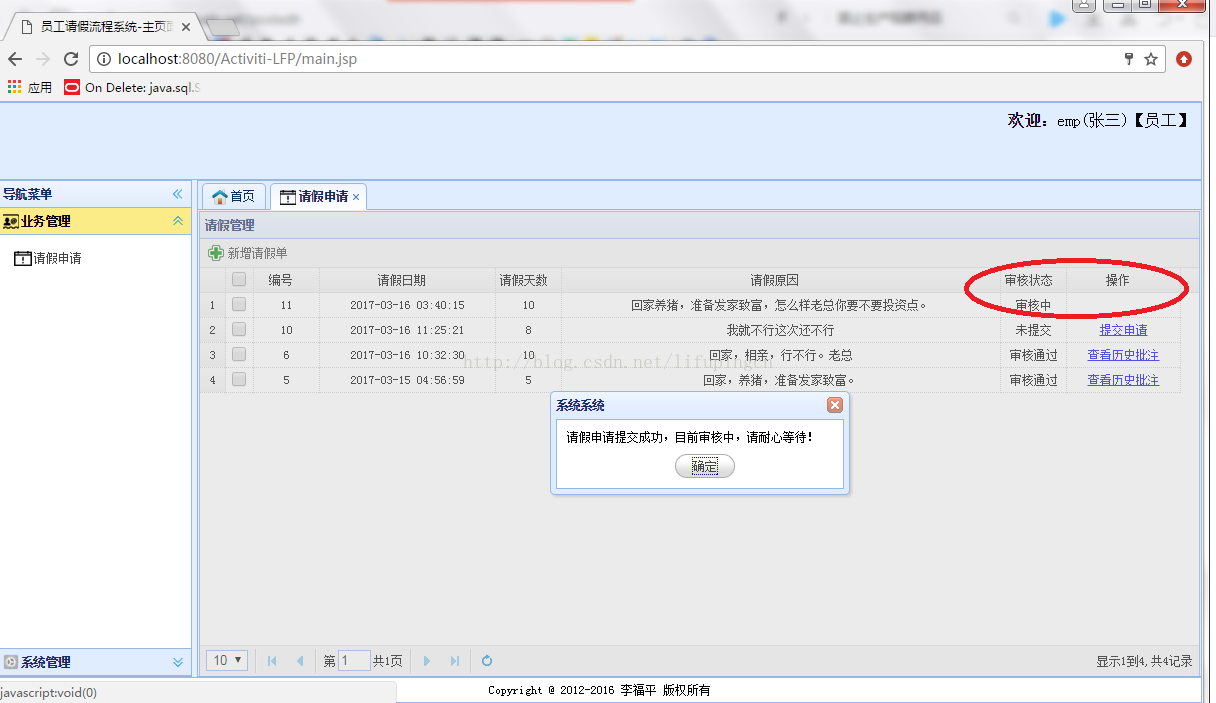Click the page number input field
The height and width of the screenshot is (703, 1216).
[354, 660]
